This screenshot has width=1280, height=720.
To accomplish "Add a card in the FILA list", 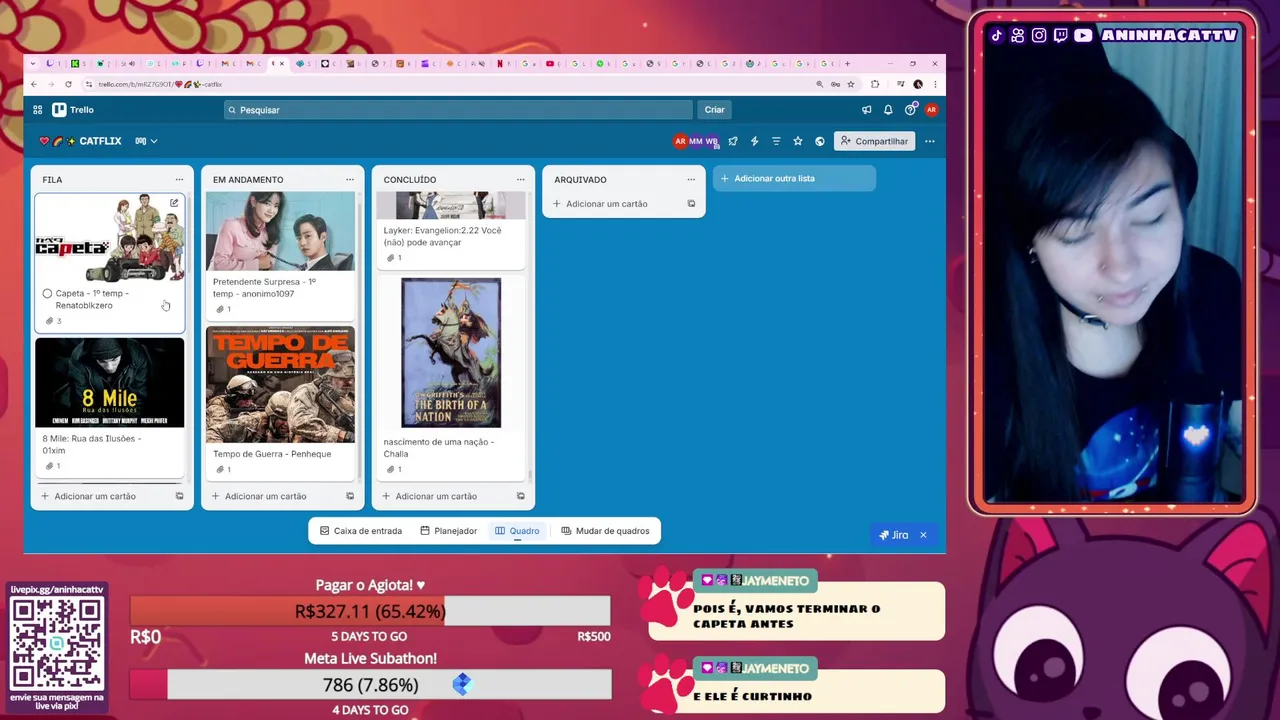I will [x=95, y=496].
